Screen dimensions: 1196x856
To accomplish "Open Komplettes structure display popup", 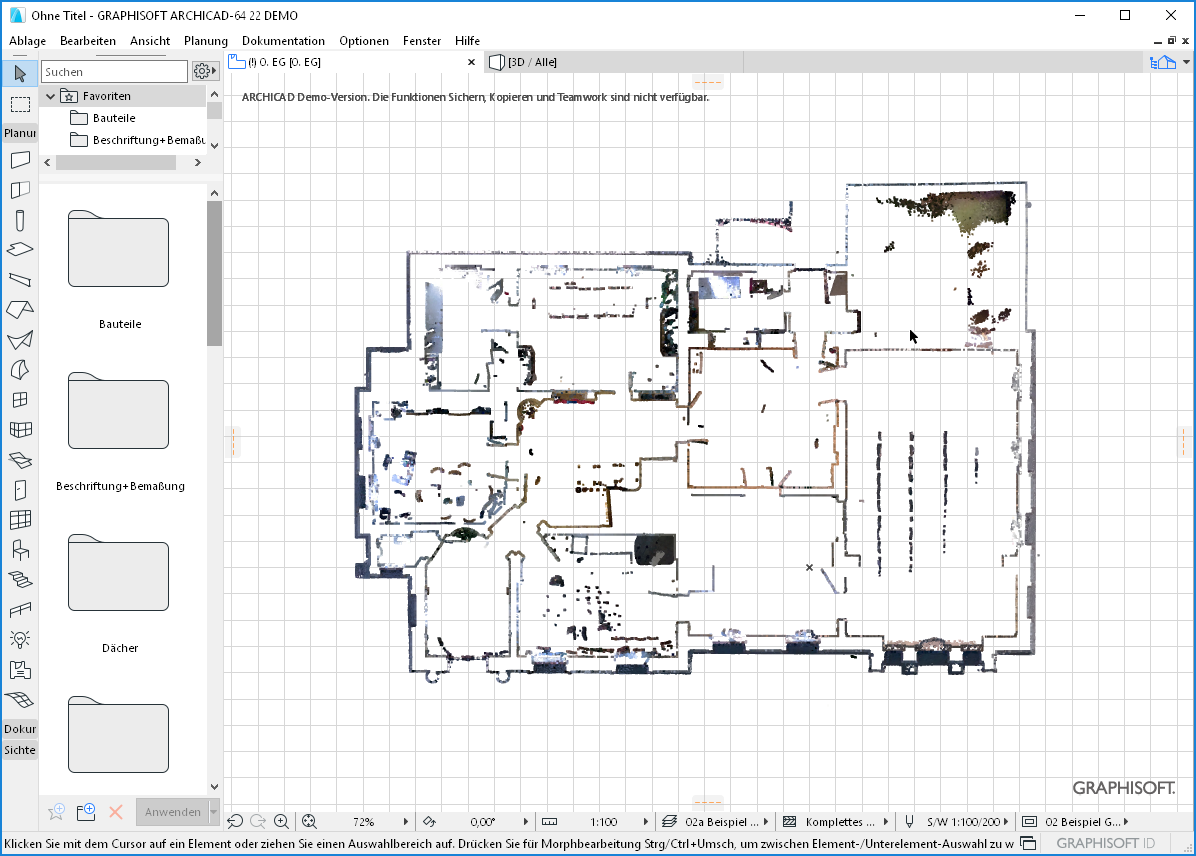I will [885, 822].
